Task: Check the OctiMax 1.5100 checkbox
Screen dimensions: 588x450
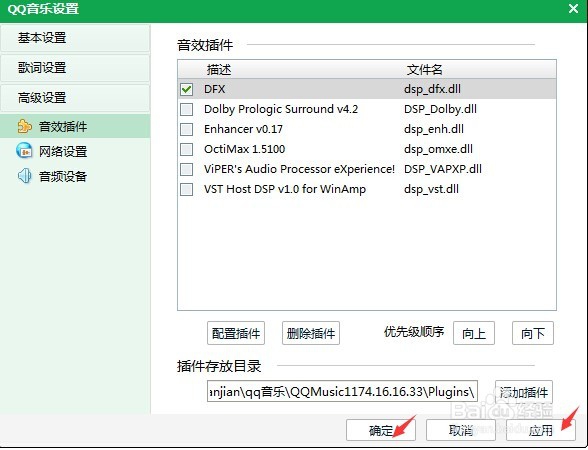Action: tap(186, 149)
